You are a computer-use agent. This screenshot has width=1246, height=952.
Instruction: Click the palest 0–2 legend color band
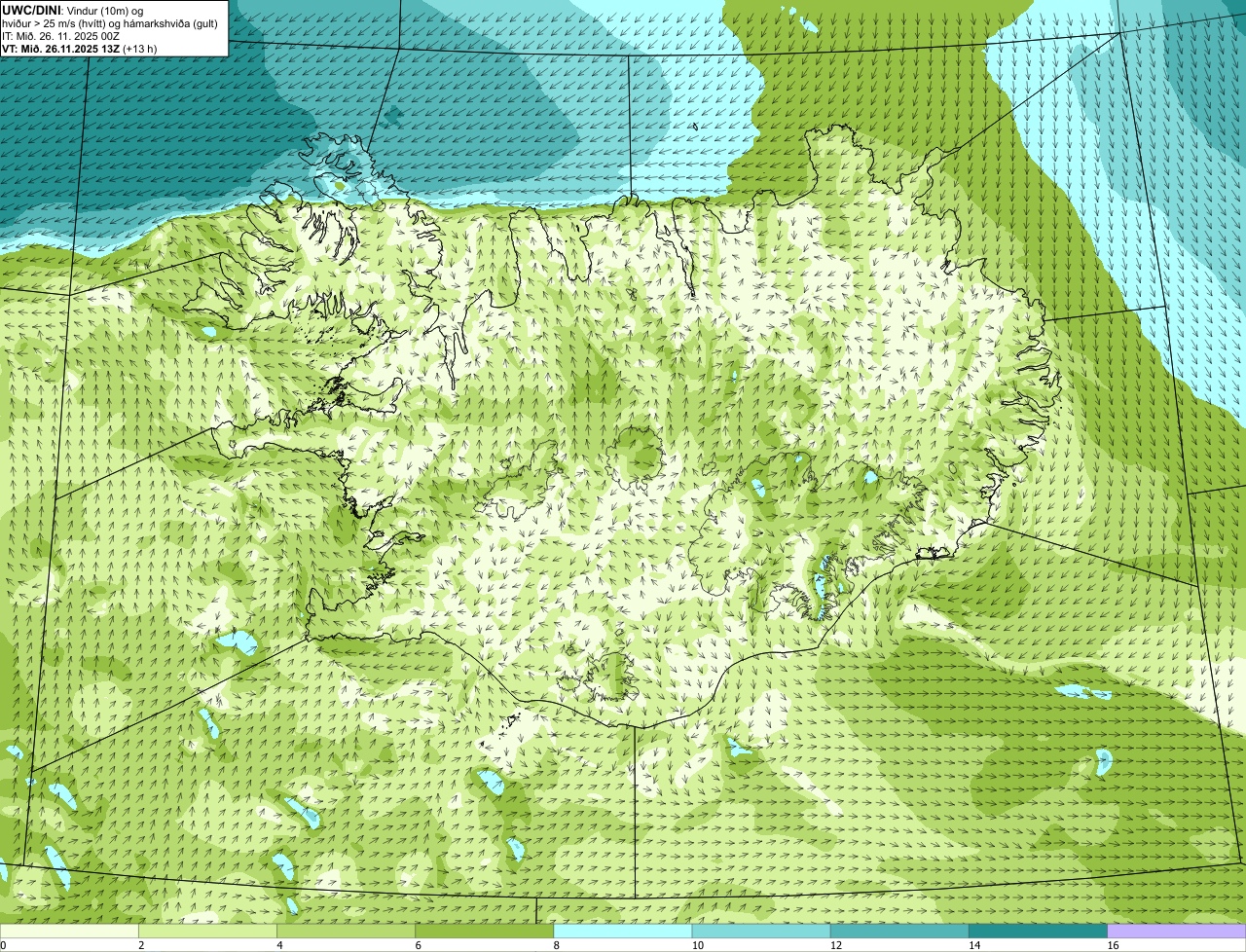[x=69, y=932]
